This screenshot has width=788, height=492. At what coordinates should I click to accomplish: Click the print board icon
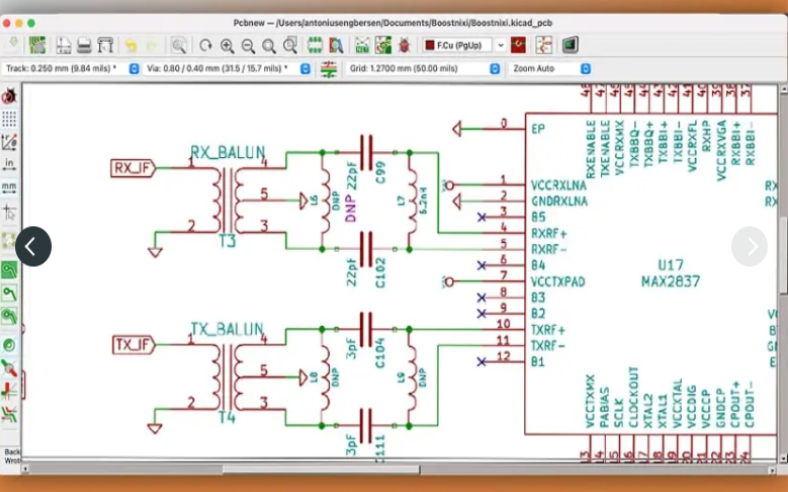tap(85, 45)
